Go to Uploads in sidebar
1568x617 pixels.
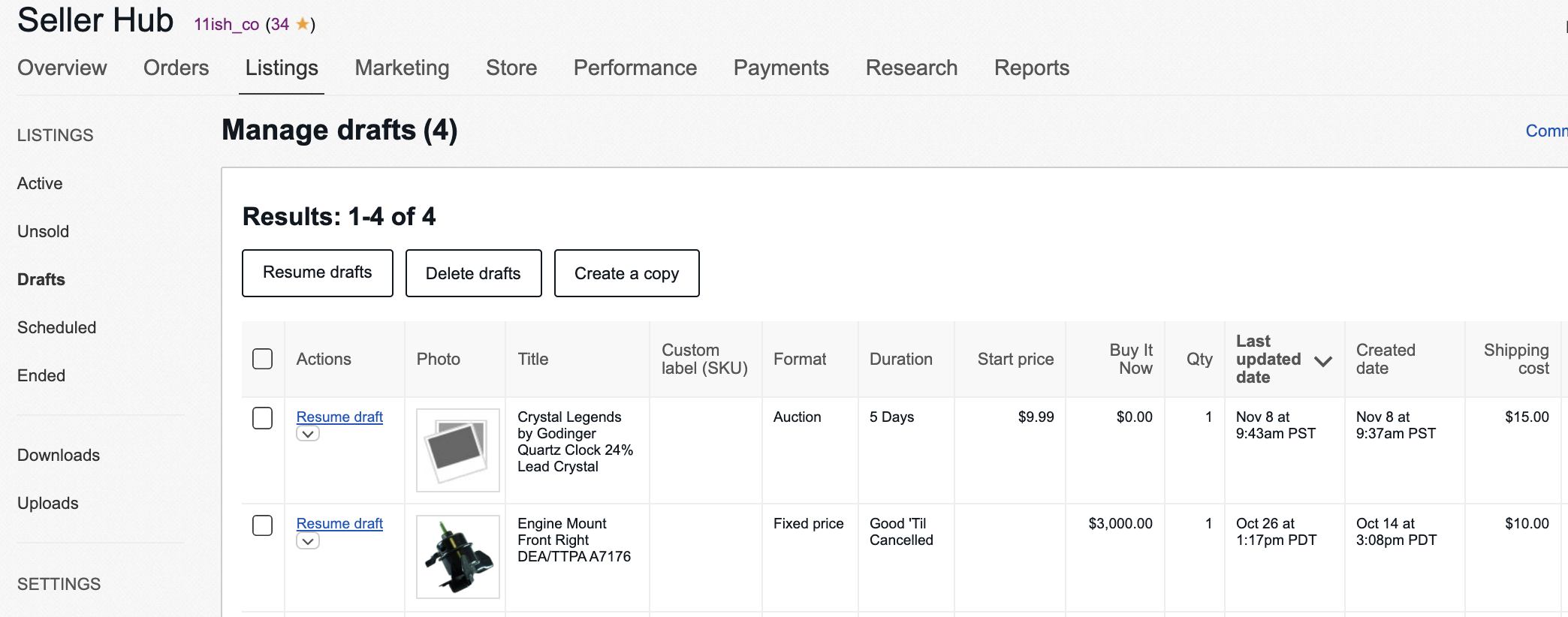pyautogui.click(x=48, y=503)
